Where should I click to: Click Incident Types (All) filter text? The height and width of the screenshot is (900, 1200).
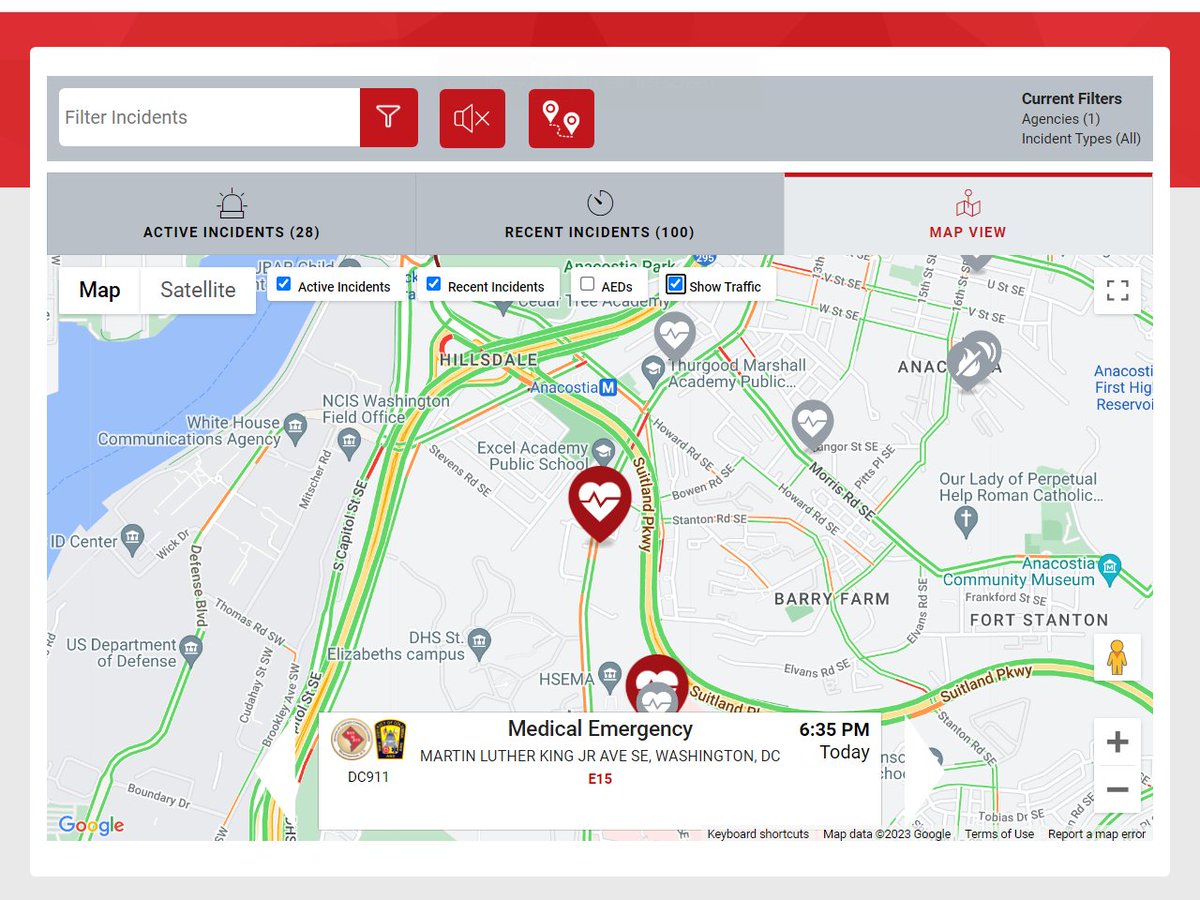tap(1081, 139)
